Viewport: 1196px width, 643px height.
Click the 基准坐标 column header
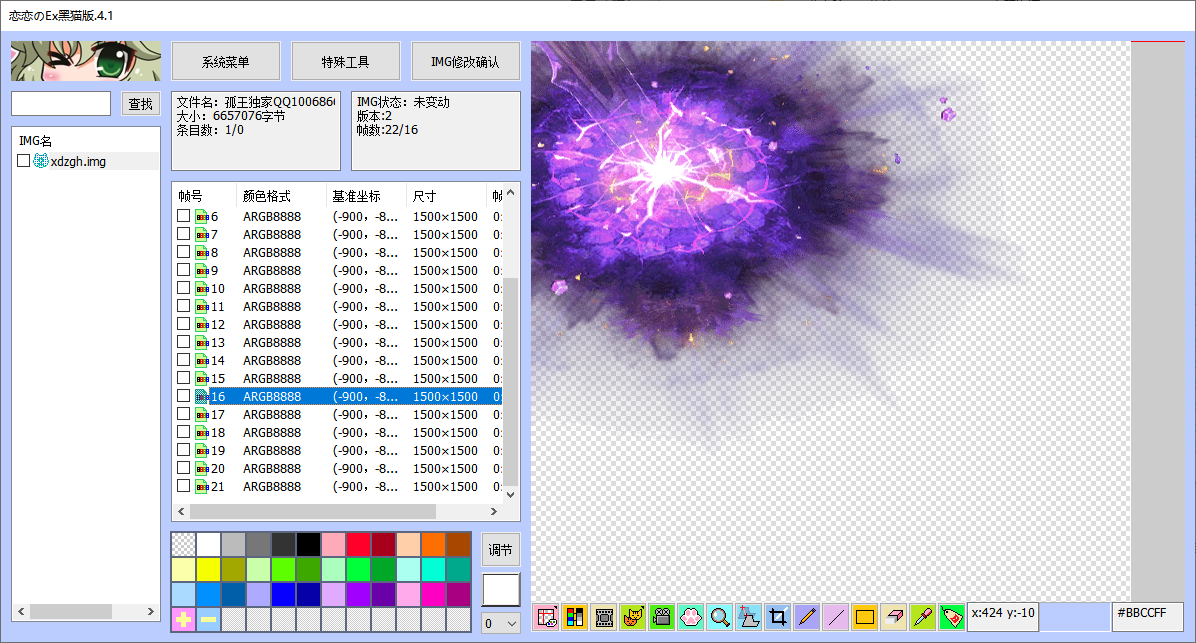click(356, 196)
